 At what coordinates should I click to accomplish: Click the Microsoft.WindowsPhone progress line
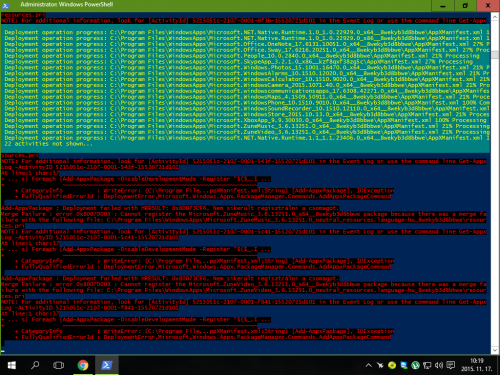pyautogui.click(x=247, y=103)
